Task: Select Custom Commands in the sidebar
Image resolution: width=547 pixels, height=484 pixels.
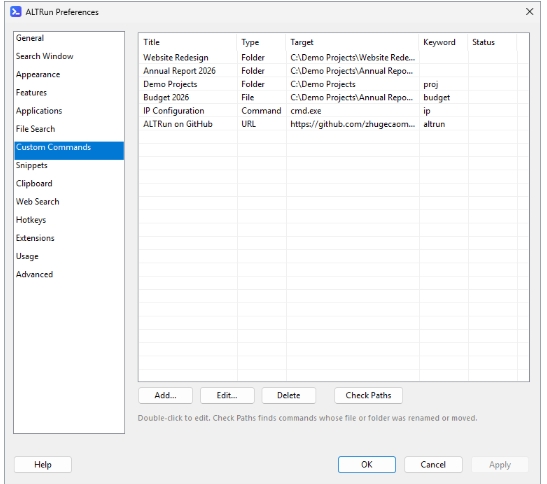Action: [x=69, y=150]
